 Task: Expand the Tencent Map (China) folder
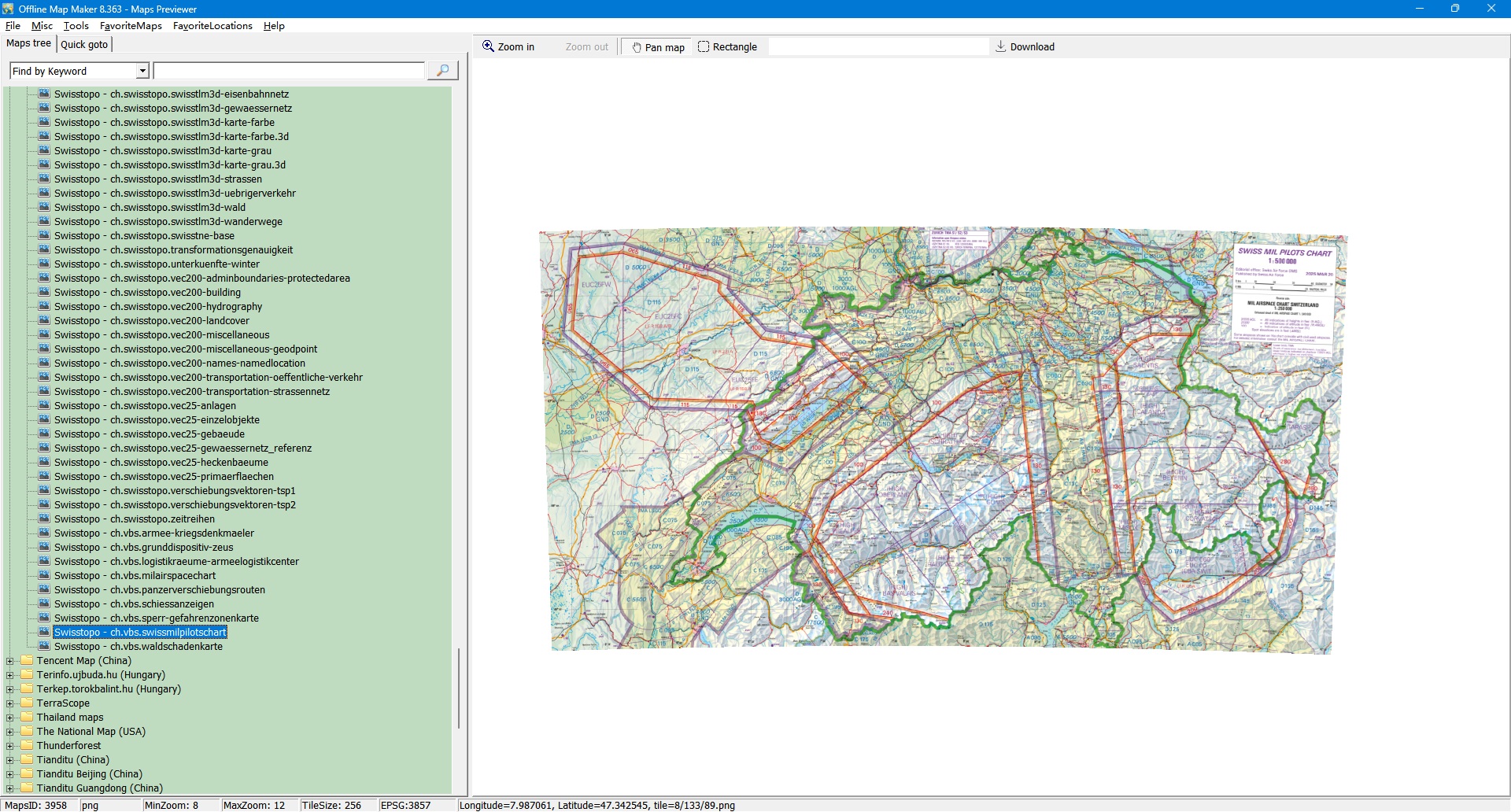[9, 661]
